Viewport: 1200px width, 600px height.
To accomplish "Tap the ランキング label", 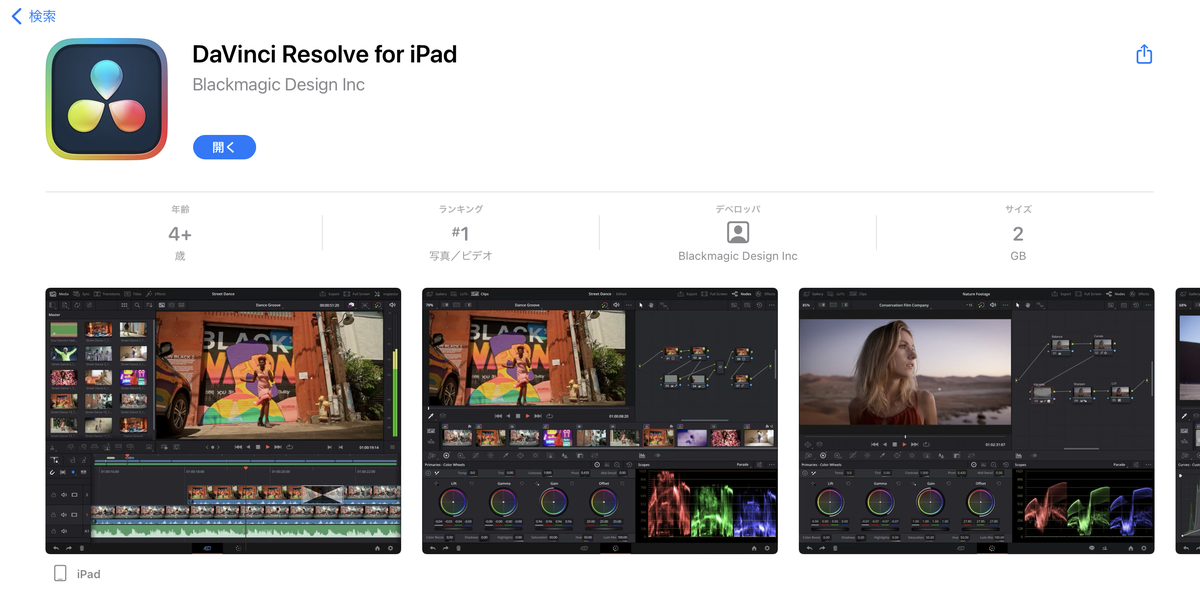I will click(x=460, y=209).
